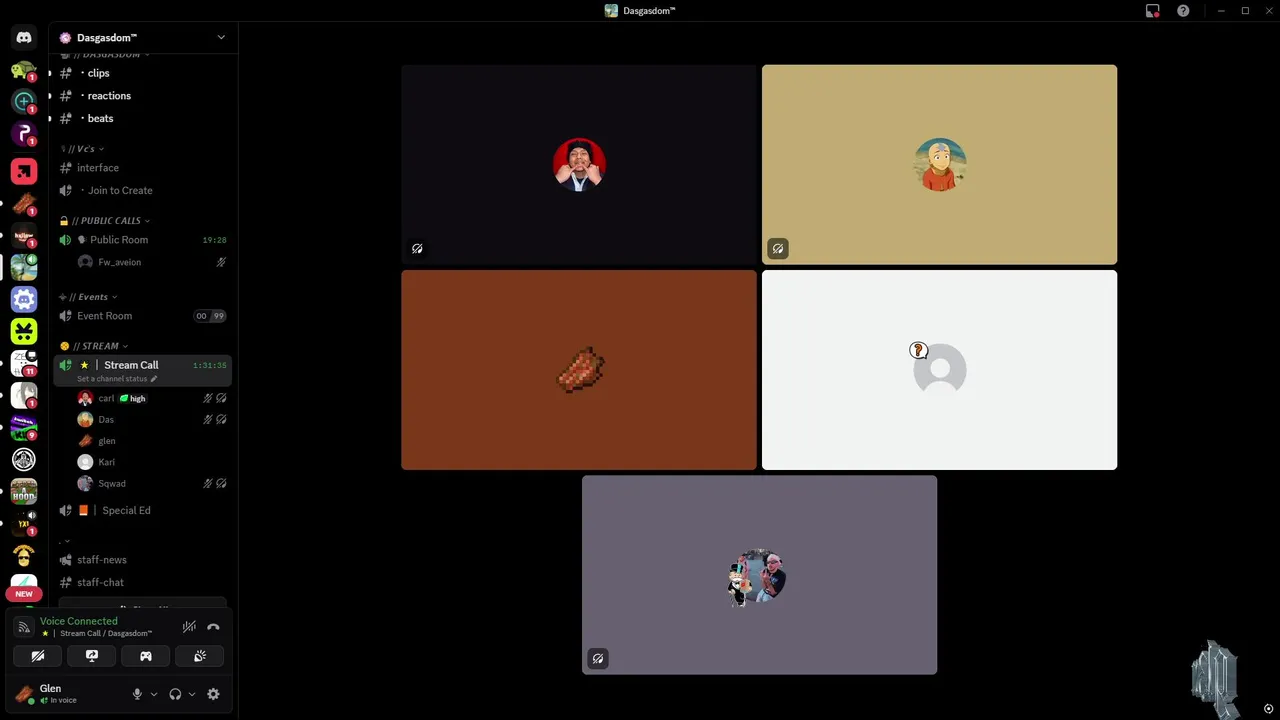Select user Fw_aveion in Public Room
This screenshot has height=720, width=1280.
151,262
